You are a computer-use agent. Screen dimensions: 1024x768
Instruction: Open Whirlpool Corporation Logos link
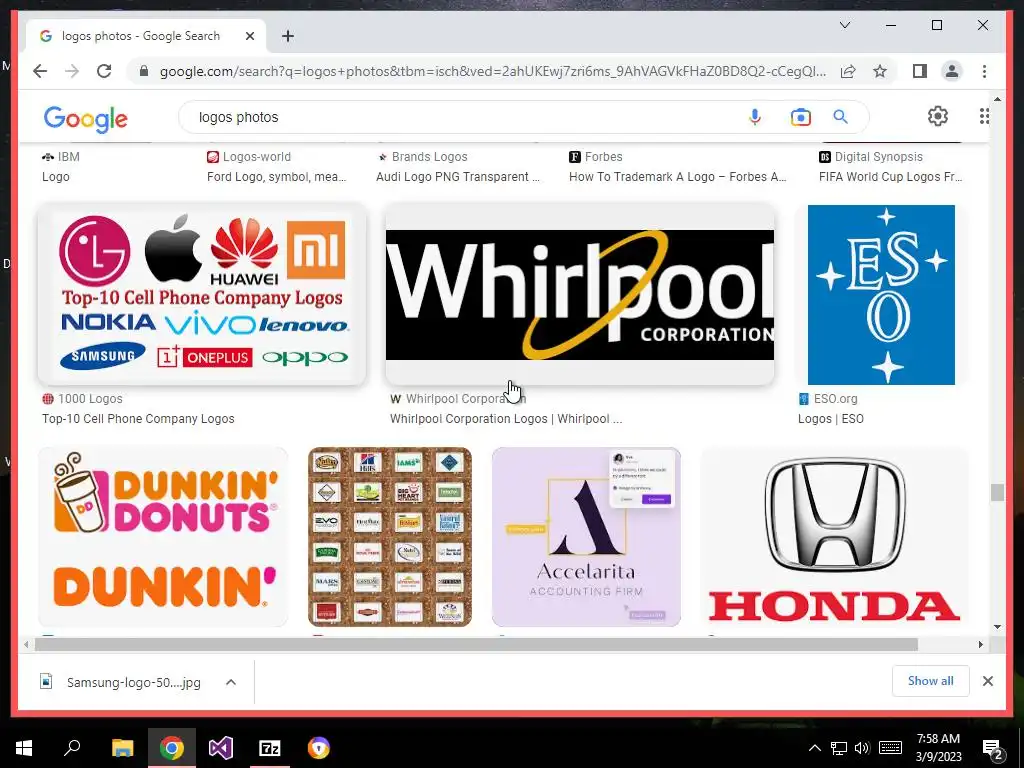tap(505, 419)
